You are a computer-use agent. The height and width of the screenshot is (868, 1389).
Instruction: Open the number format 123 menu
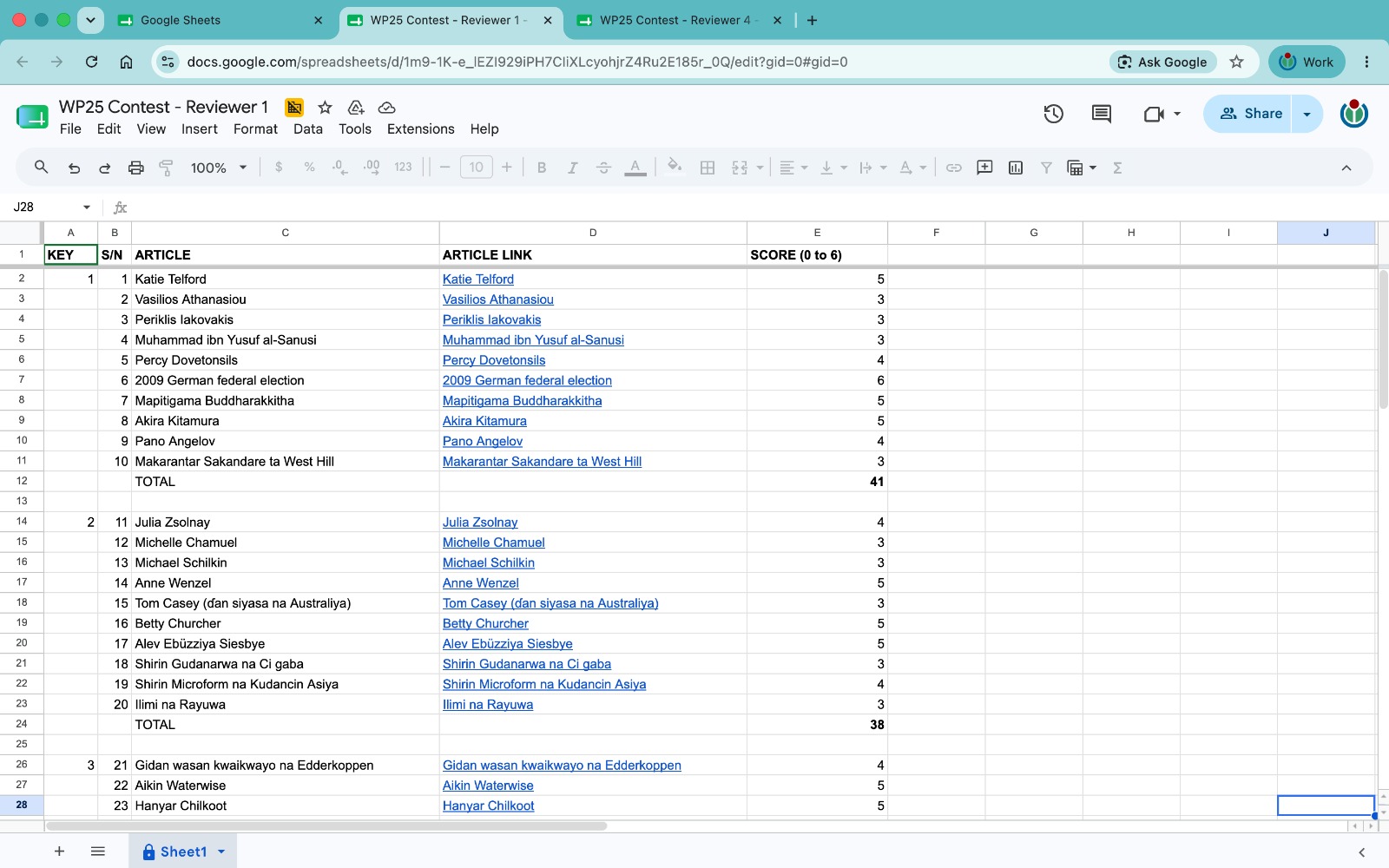point(403,168)
